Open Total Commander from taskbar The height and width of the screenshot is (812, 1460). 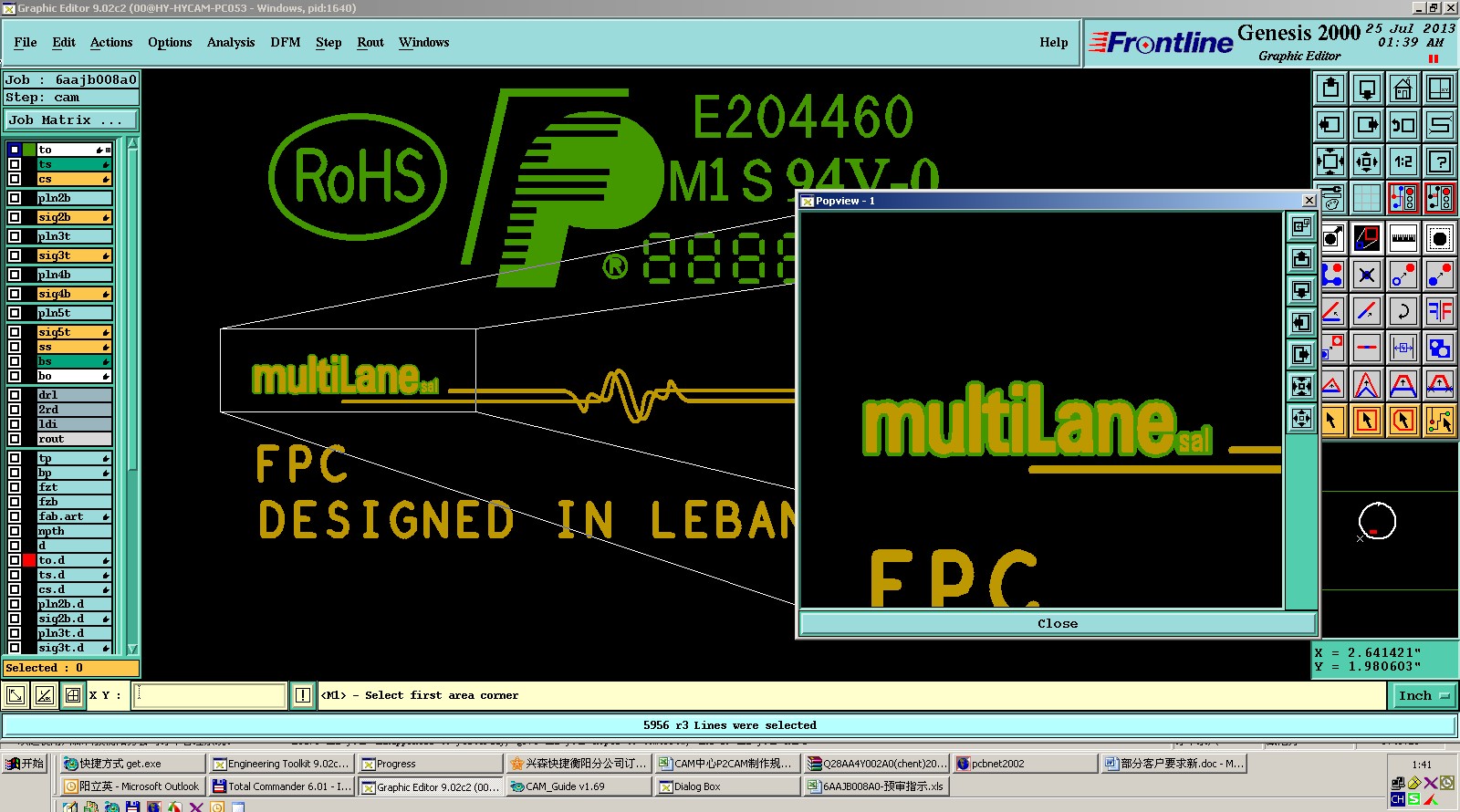(x=281, y=786)
